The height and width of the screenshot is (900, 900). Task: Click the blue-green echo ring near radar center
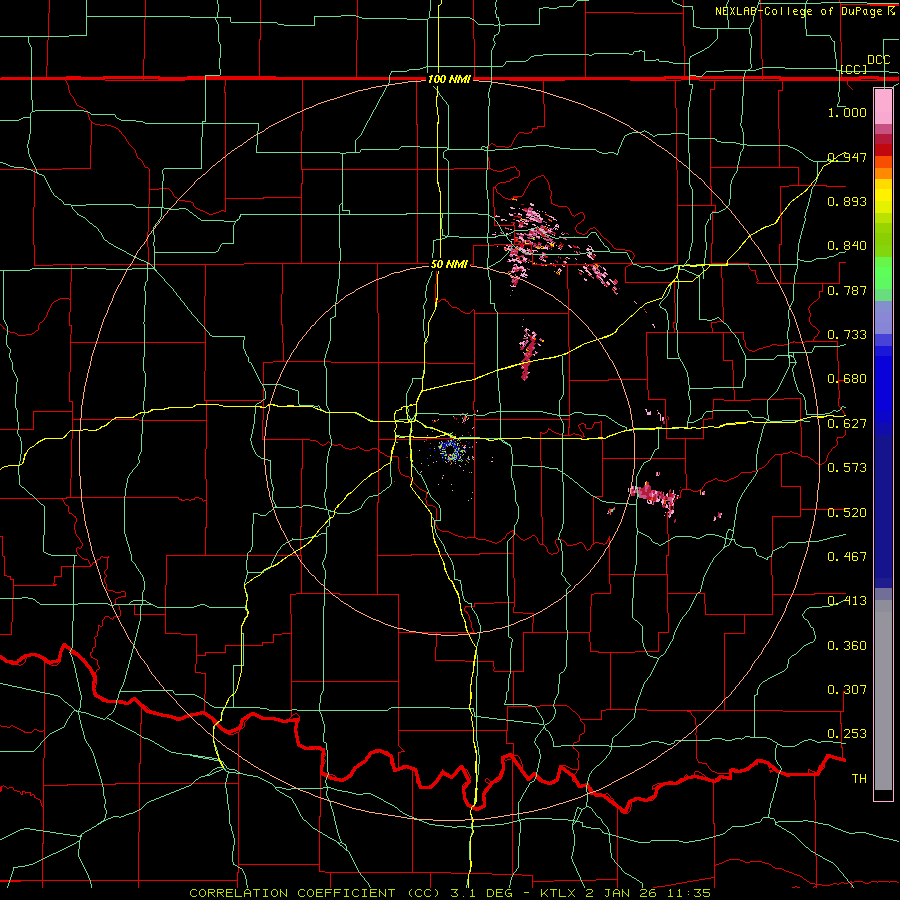tap(453, 451)
